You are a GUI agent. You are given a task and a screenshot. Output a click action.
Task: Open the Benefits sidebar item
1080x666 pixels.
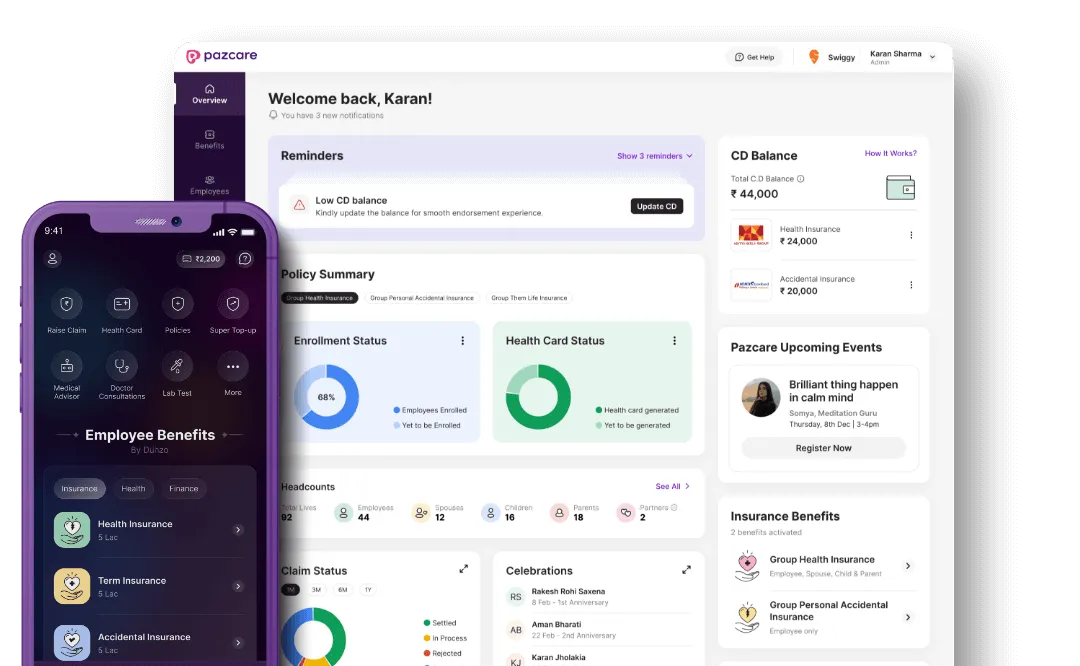pos(209,140)
